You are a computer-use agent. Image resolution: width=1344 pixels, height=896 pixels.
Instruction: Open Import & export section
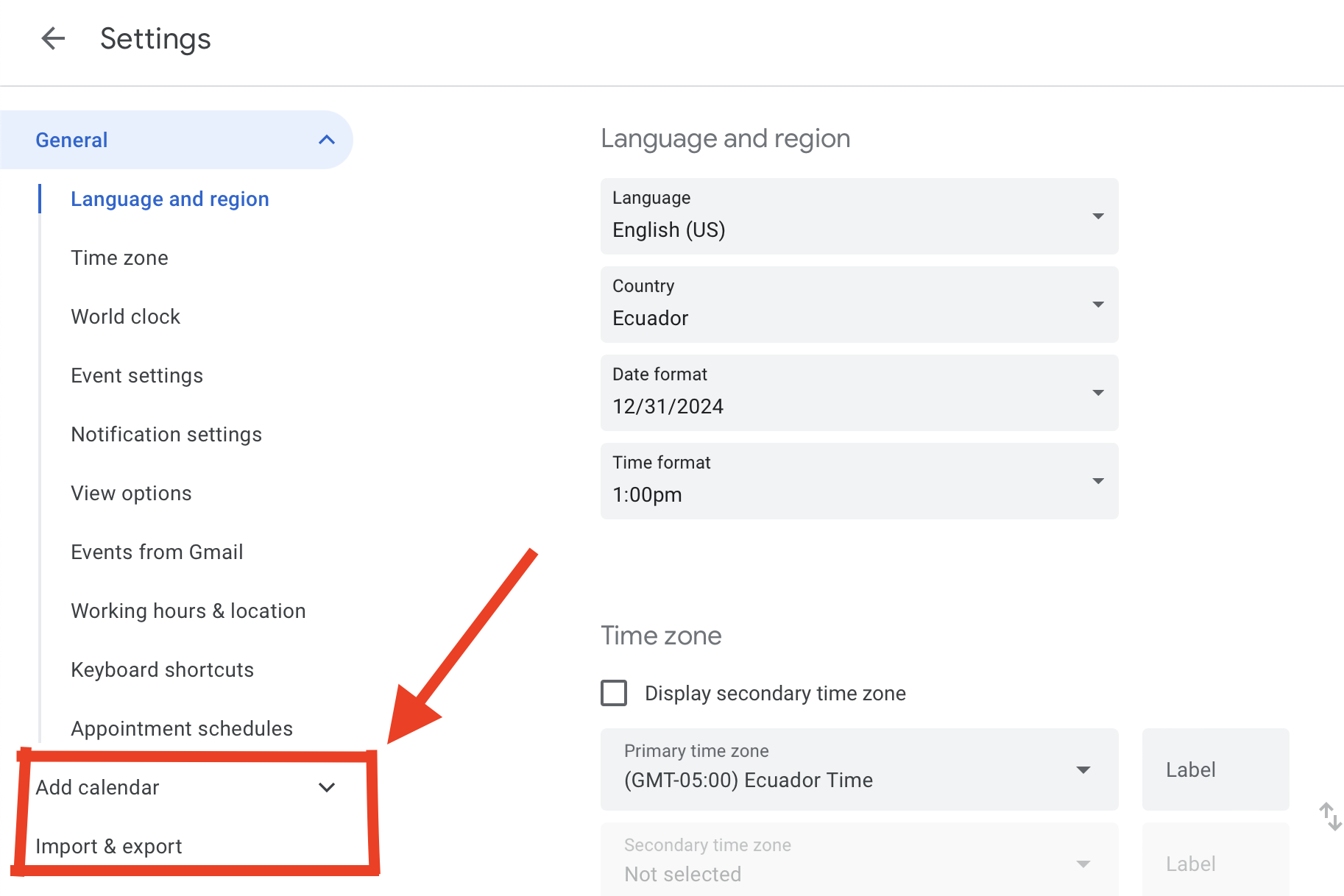tap(109, 846)
